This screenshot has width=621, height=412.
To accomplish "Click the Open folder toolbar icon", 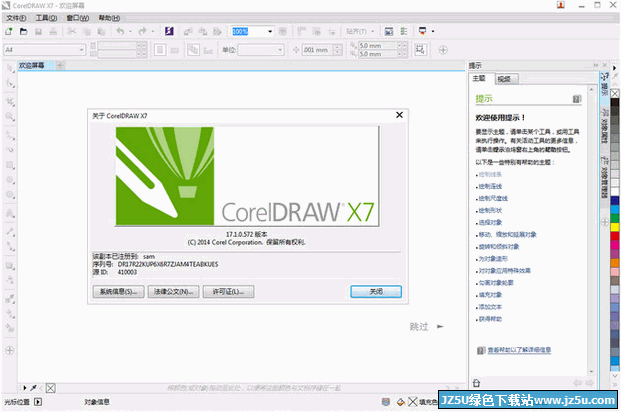I will pyautogui.click(x=23, y=31).
